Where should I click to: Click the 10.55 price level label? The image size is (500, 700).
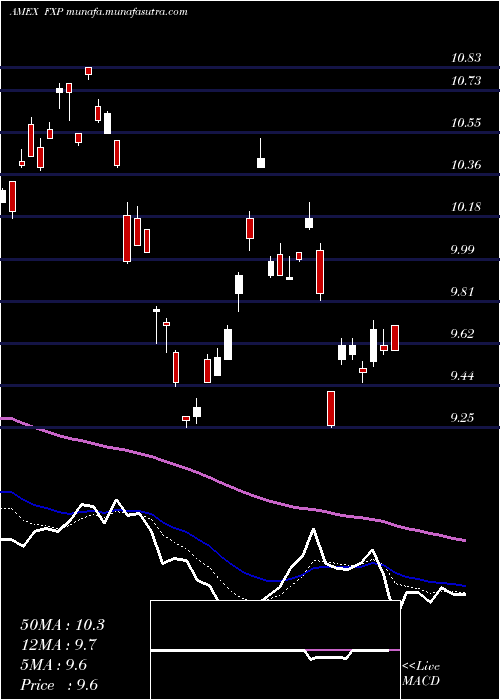(467, 123)
